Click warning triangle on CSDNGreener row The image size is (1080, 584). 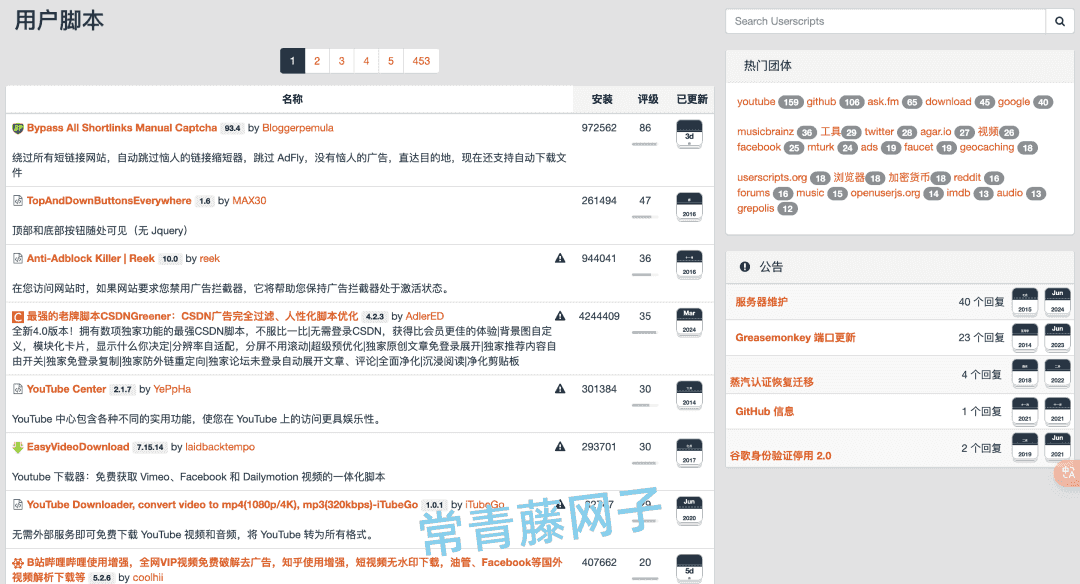[560, 316]
